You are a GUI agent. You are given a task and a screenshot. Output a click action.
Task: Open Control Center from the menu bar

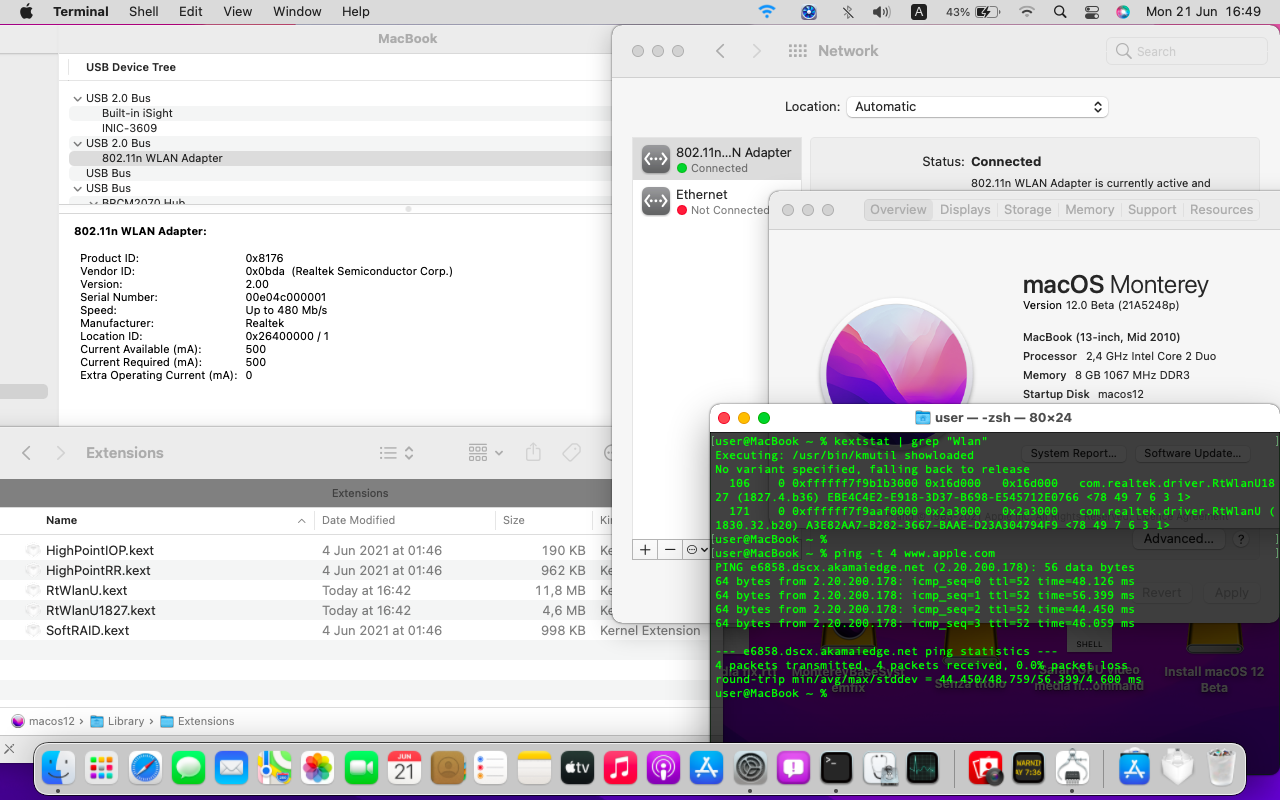click(x=1091, y=12)
